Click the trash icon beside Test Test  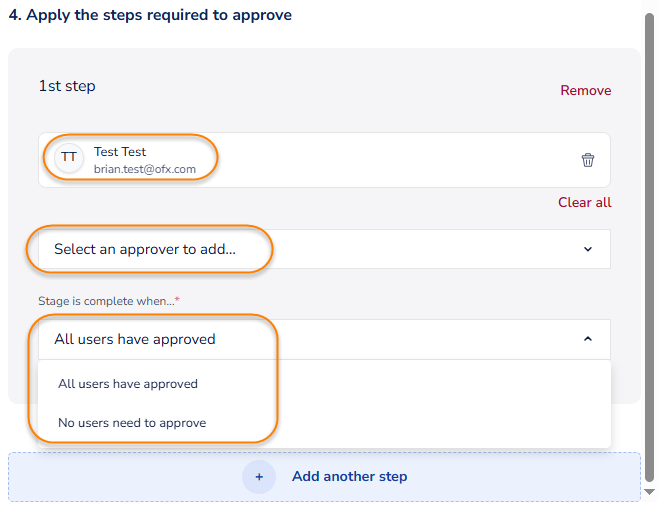coord(588,160)
